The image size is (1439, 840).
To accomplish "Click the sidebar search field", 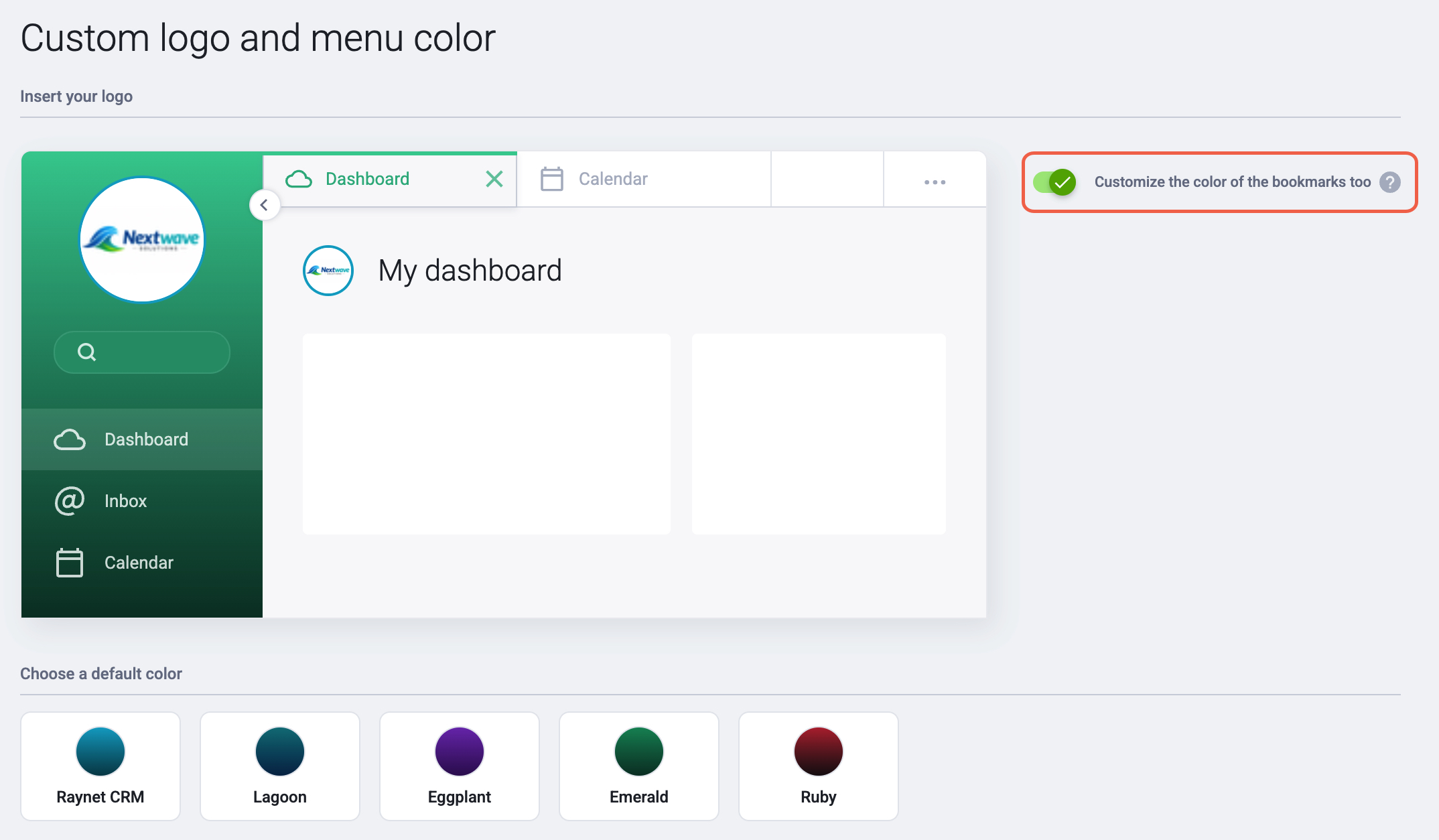I will [142, 352].
